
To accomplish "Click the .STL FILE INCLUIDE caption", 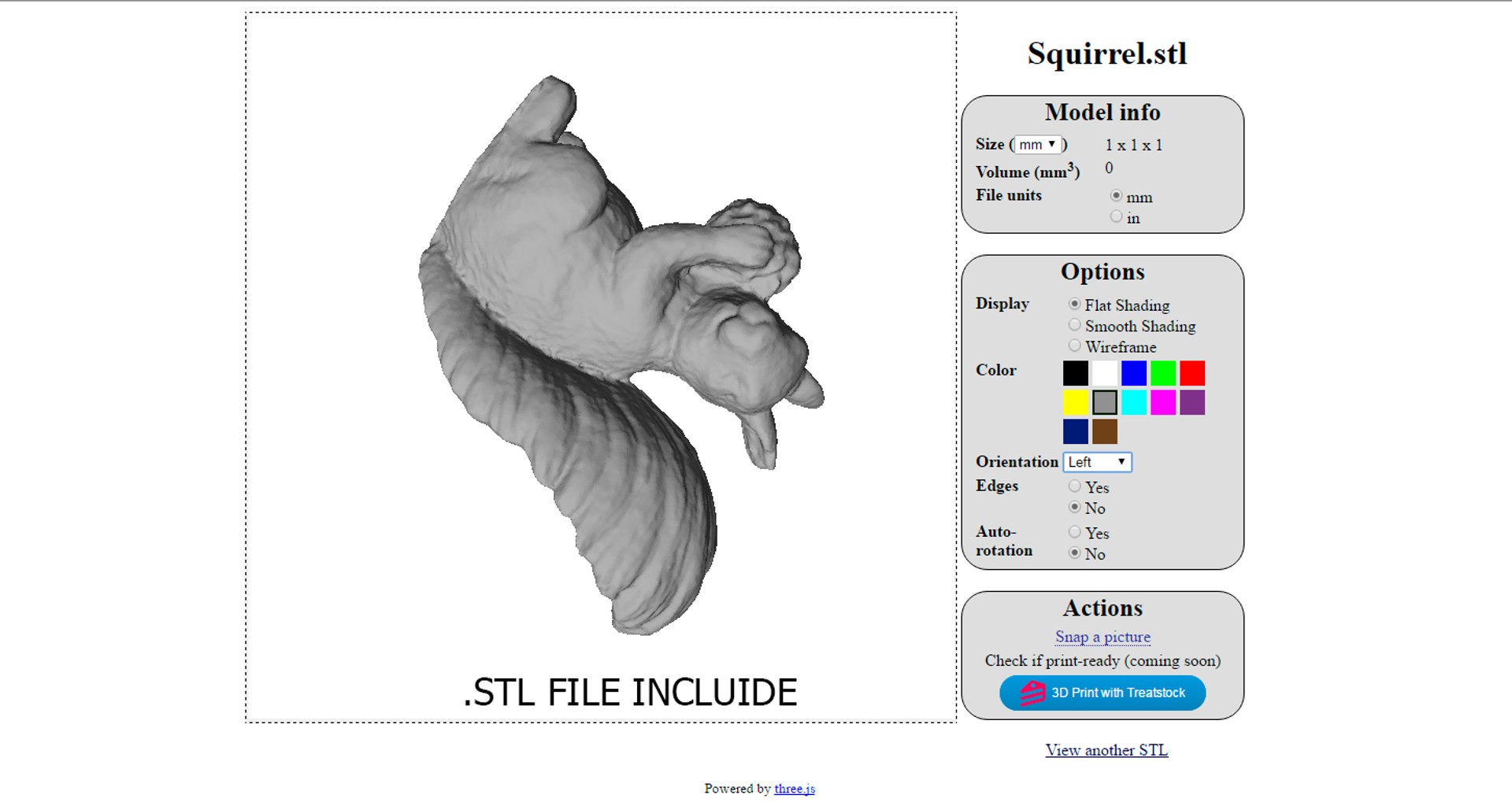I will point(630,693).
